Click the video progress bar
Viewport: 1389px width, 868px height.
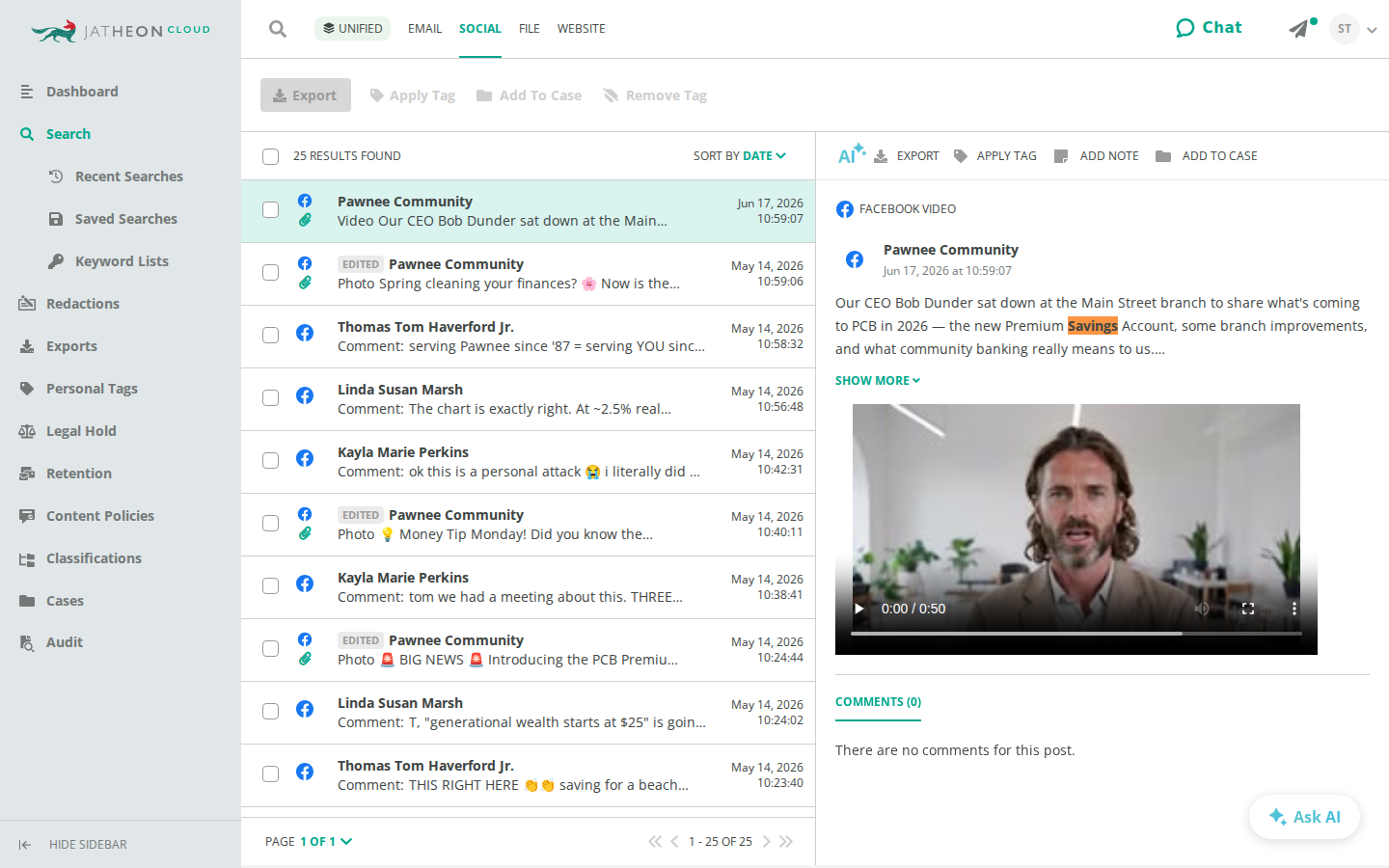point(1076,634)
